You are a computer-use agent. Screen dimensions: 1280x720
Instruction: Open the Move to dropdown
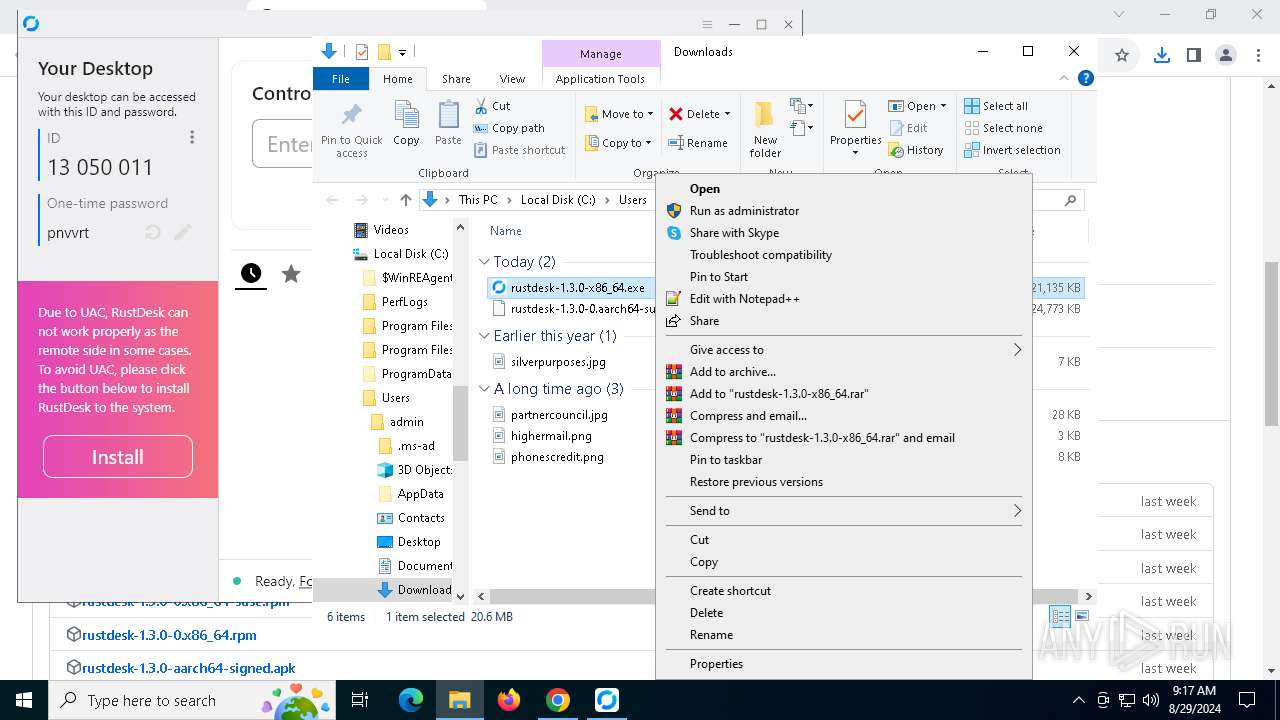click(619, 113)
